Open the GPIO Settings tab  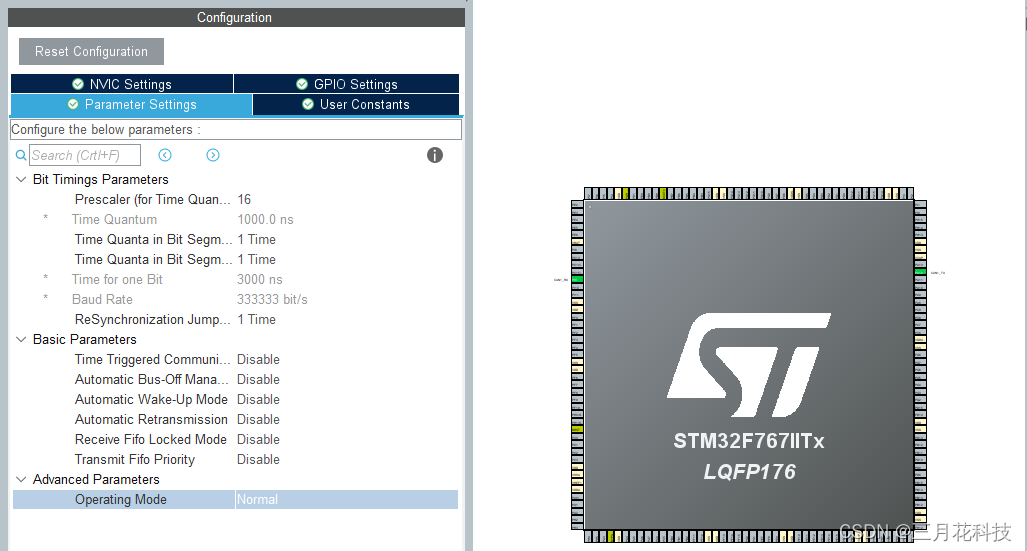[x=346, y=84]
